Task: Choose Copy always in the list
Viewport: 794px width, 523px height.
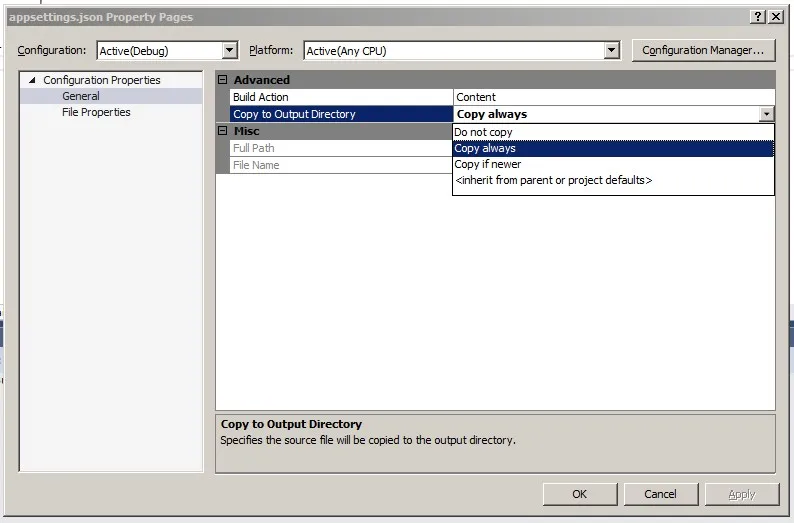Action: 613,148
